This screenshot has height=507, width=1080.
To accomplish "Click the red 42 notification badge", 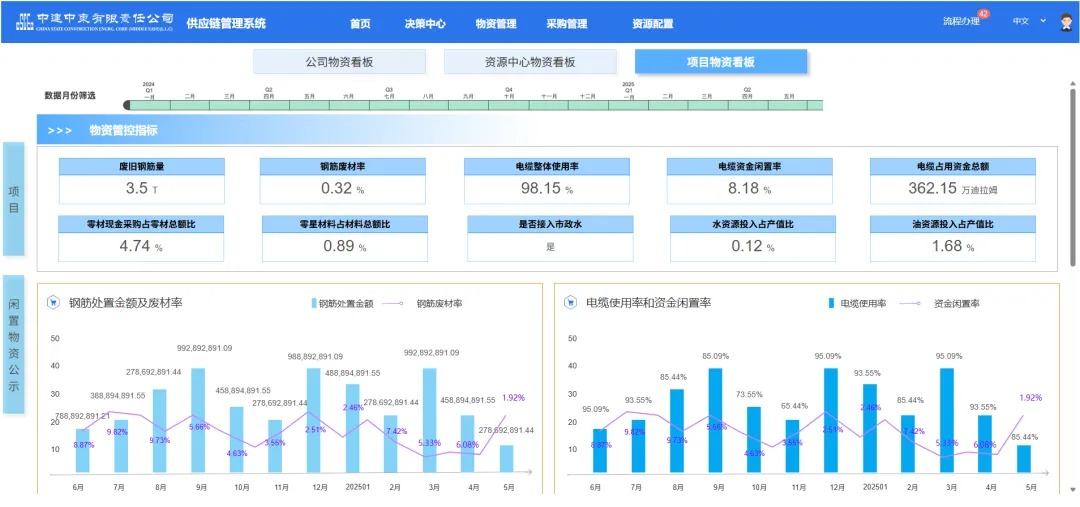I will (984, 14).
